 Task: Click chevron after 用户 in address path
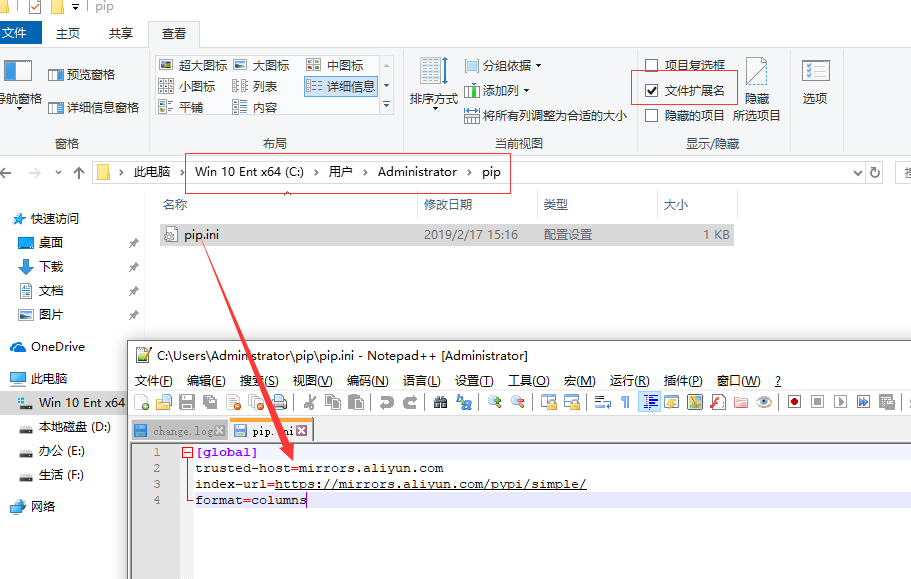click(x=365, y=172)
